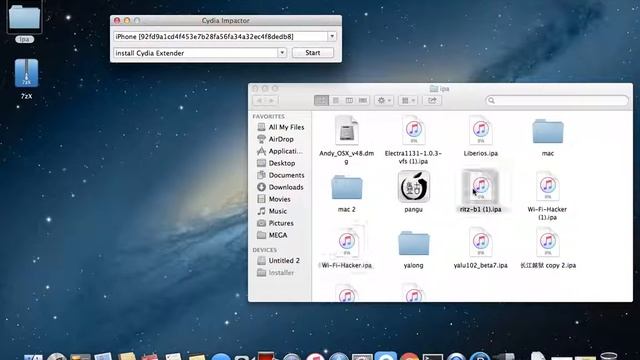
Task: Switch Finder to list view
Action: click(x=336, y=100)
